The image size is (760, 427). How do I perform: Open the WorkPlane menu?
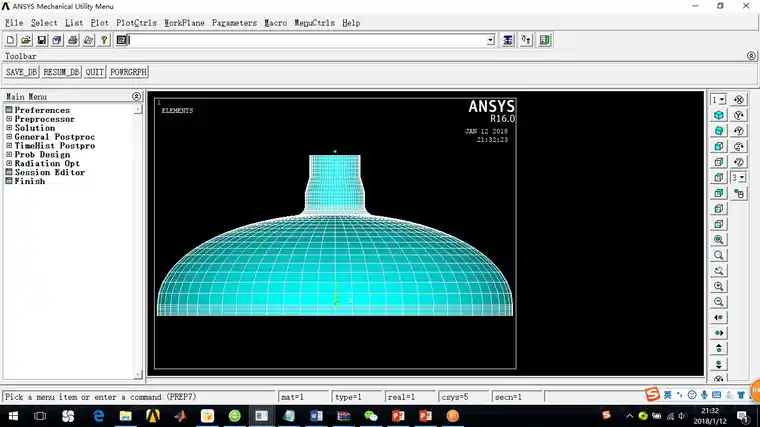(x=184, y=23)
